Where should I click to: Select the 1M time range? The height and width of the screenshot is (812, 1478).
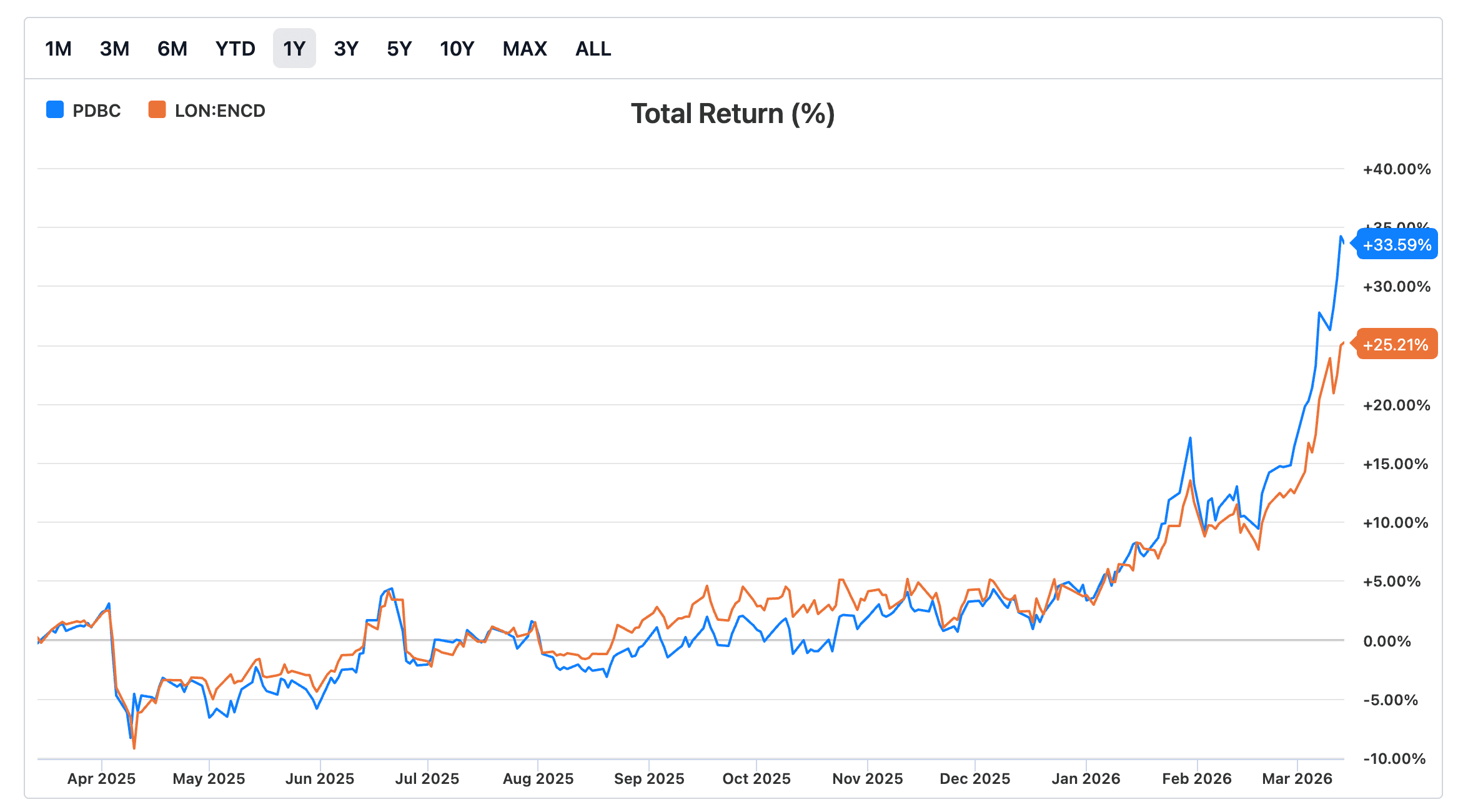[58, 49]
